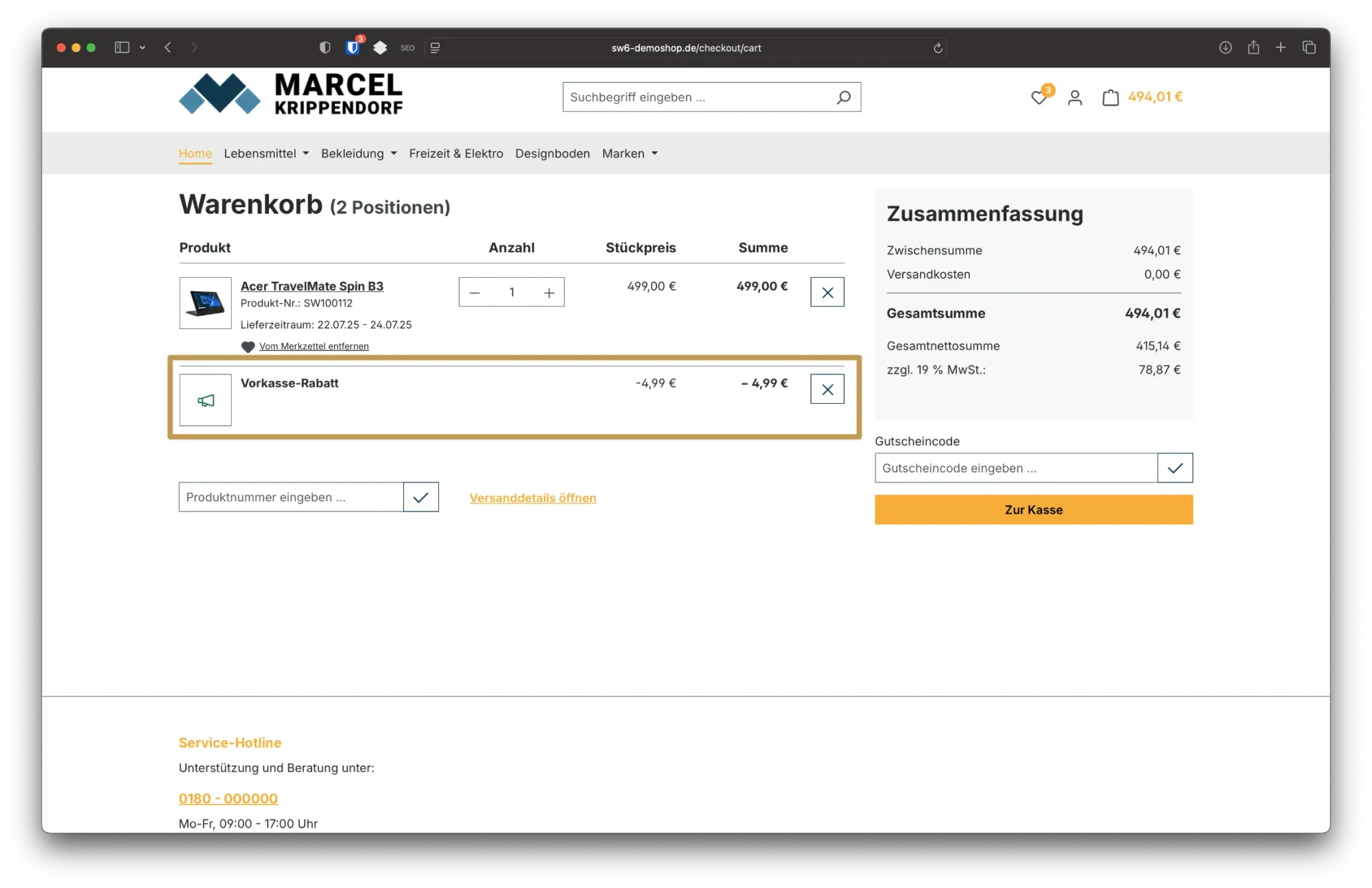The width and height of the screenshot is (1372, 888).
Task: Reload the page using the browser refresh icon
Action: pos(937,47)
